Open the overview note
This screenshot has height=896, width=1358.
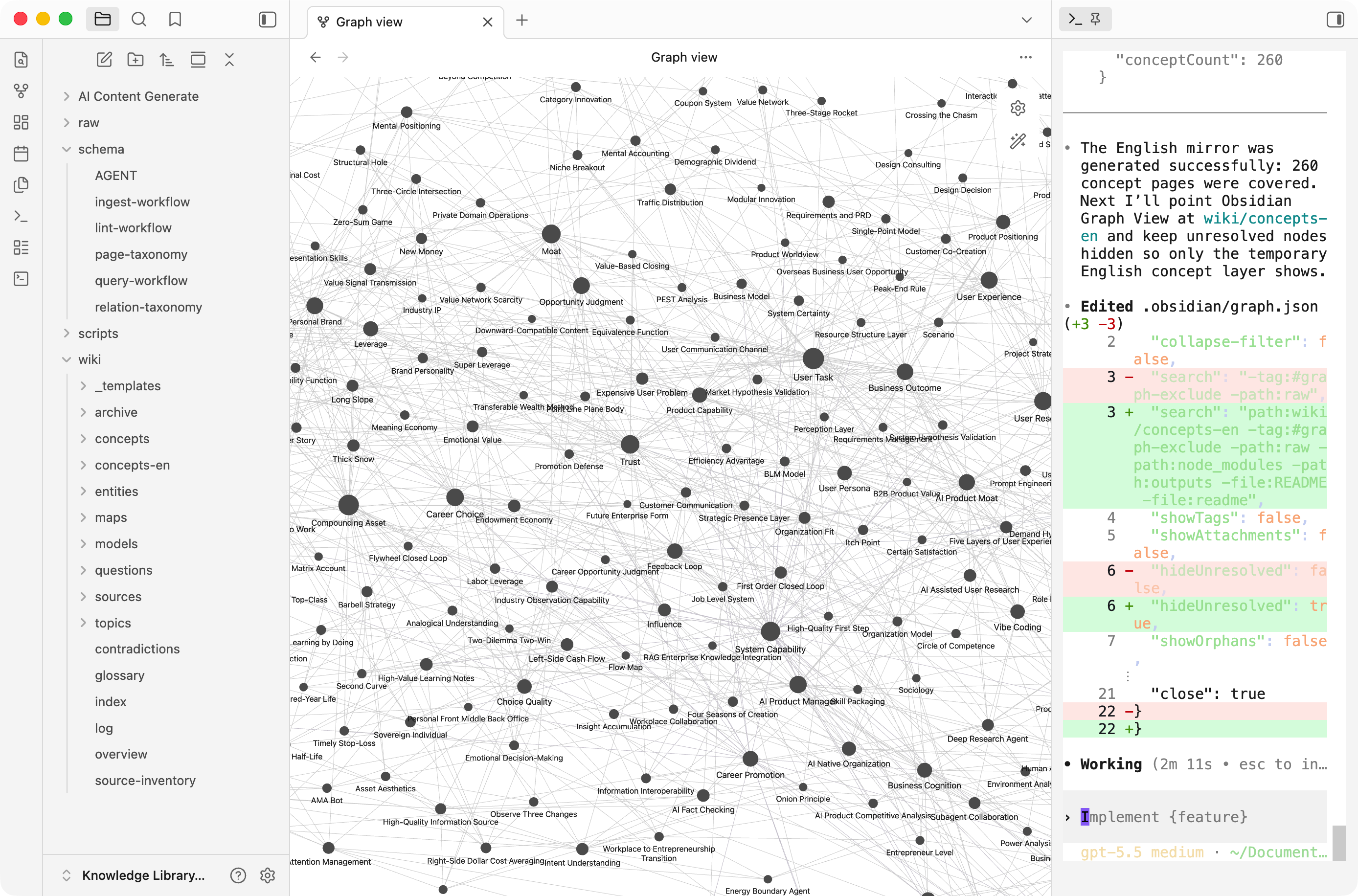coord(121,754)
